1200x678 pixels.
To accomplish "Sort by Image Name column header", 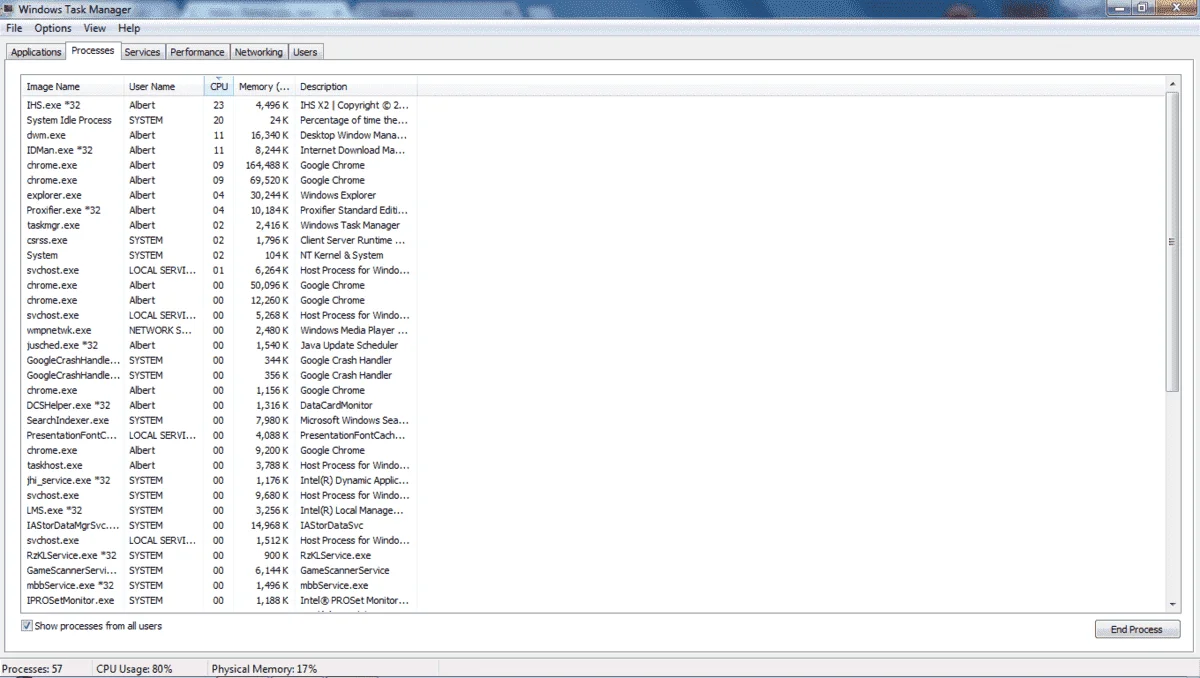I will click(73, 86).
